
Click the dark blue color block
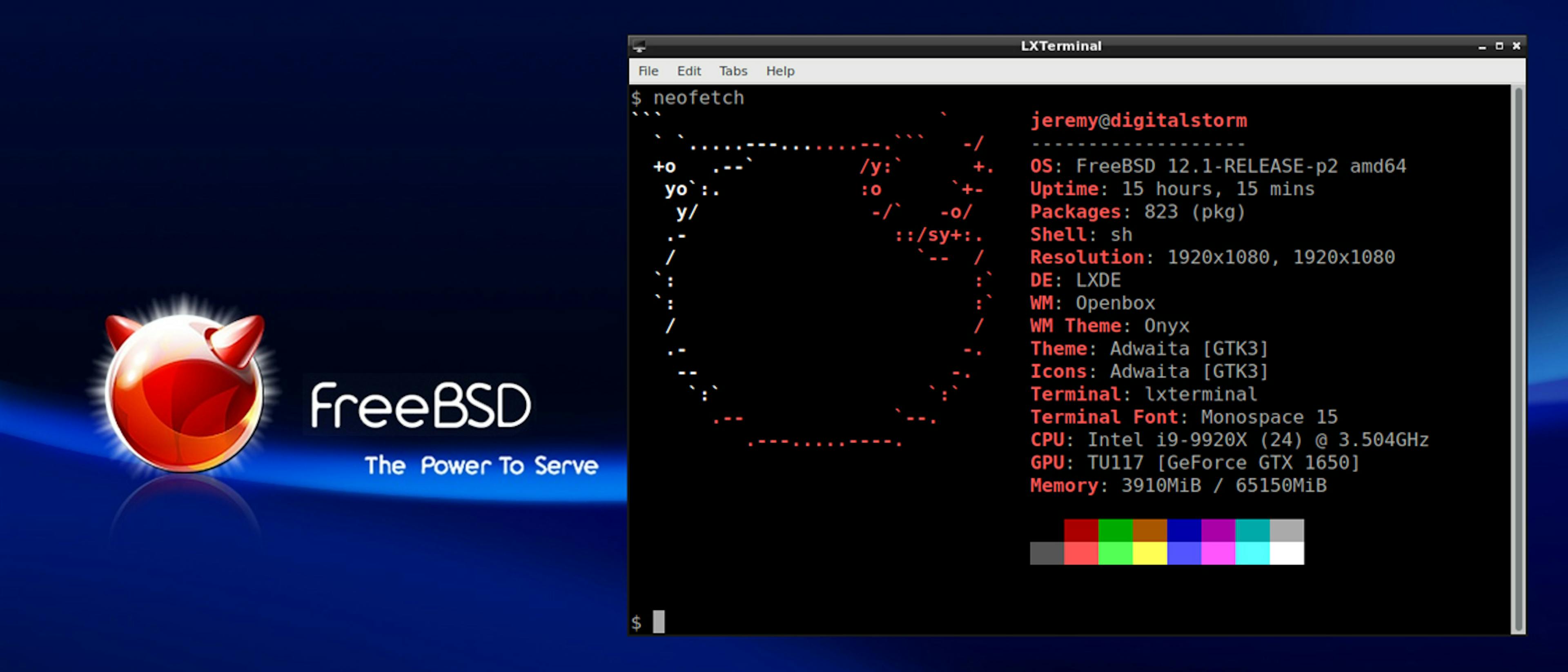pos(1184,530)
